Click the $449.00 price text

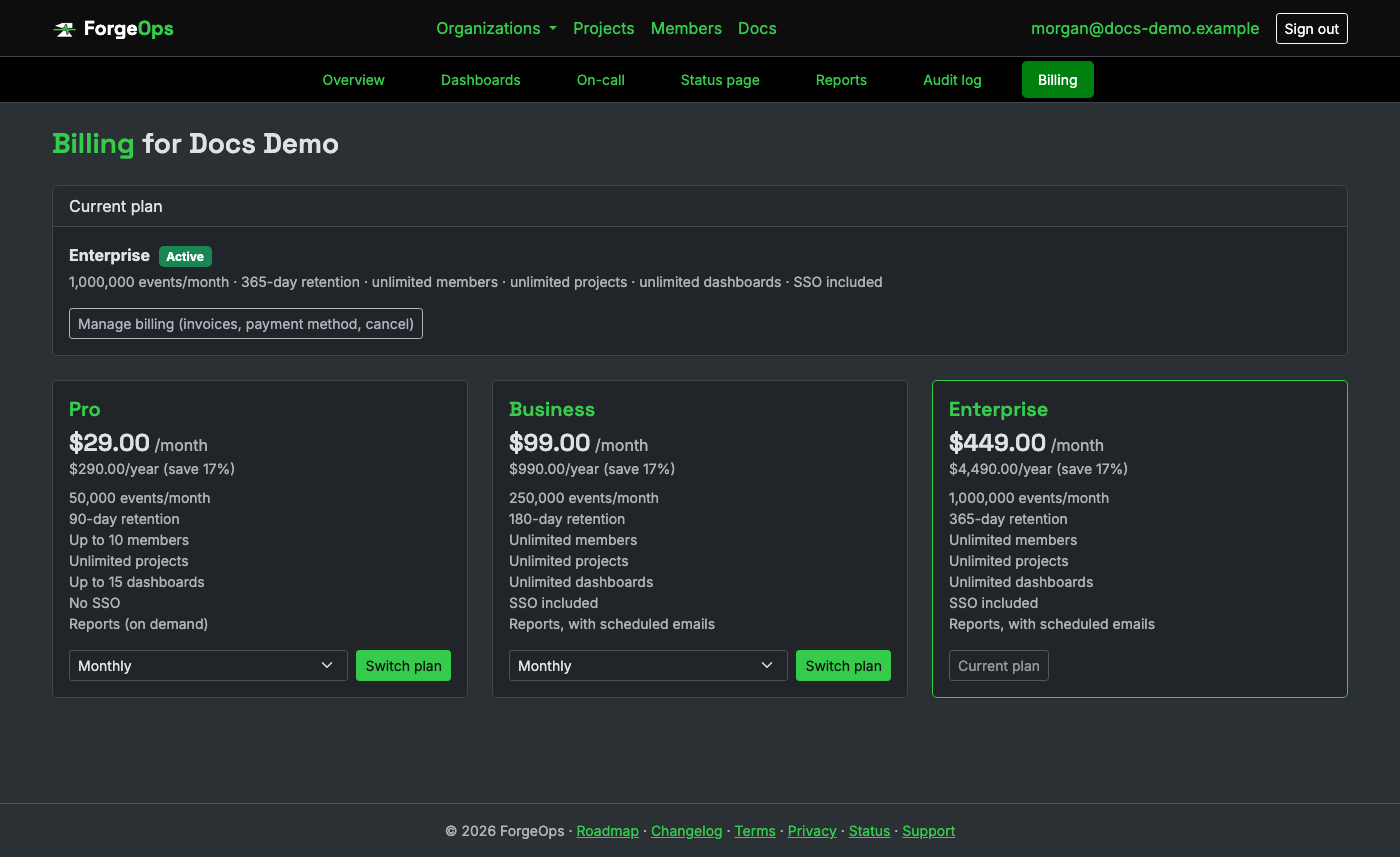[x=997, y=443]
